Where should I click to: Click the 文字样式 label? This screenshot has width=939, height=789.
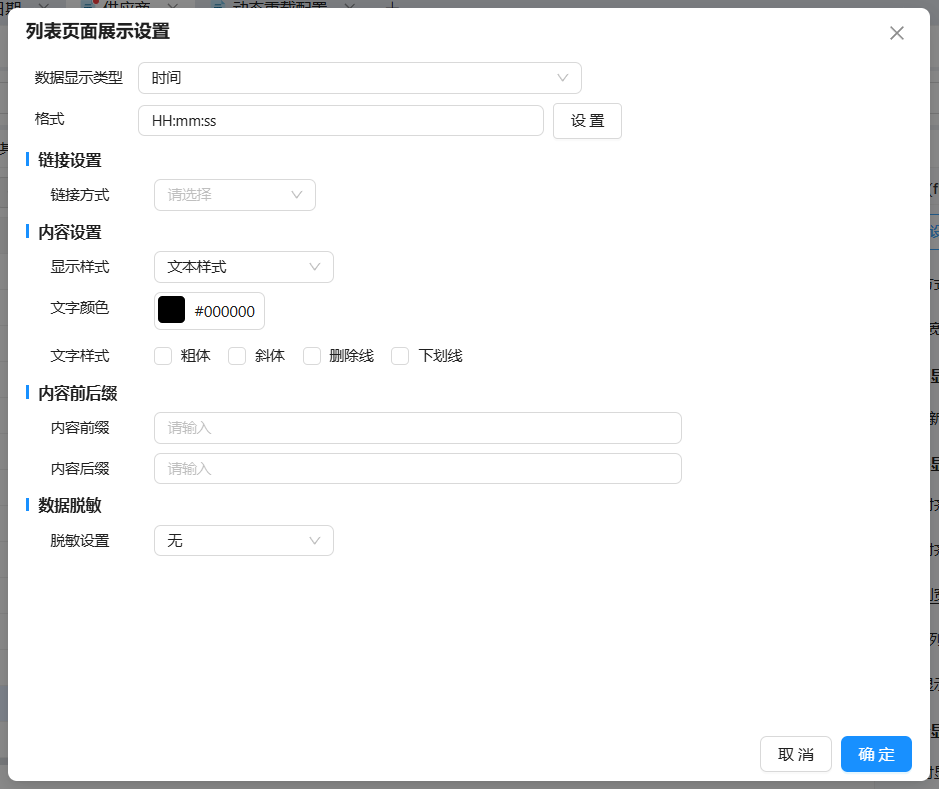click(x=80, y=356)
